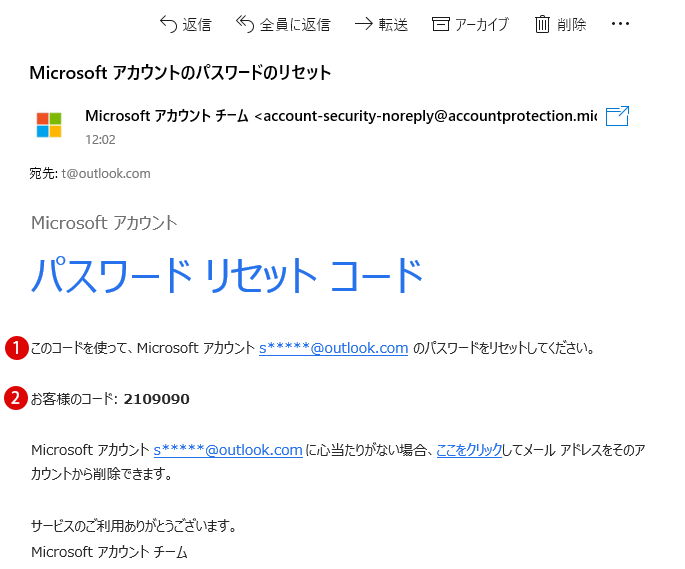Open message in new window icon
The height and width of the screenshot is (569, 685).
tap(617, 116)
